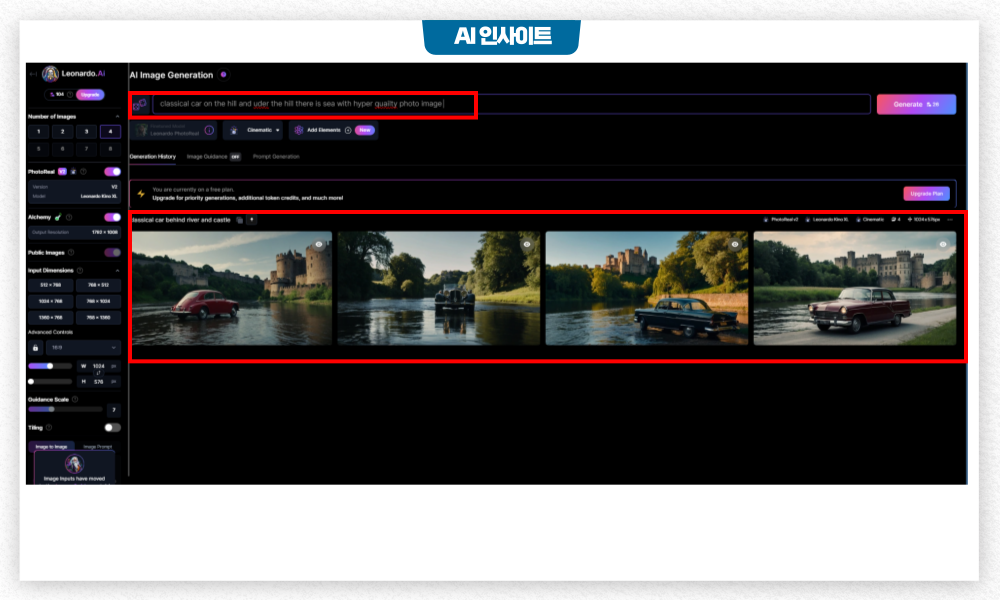The width and height of the screenshot is (1000, 600).
Task: Toggle the Alchemy switch
Action: click(112, 217)
